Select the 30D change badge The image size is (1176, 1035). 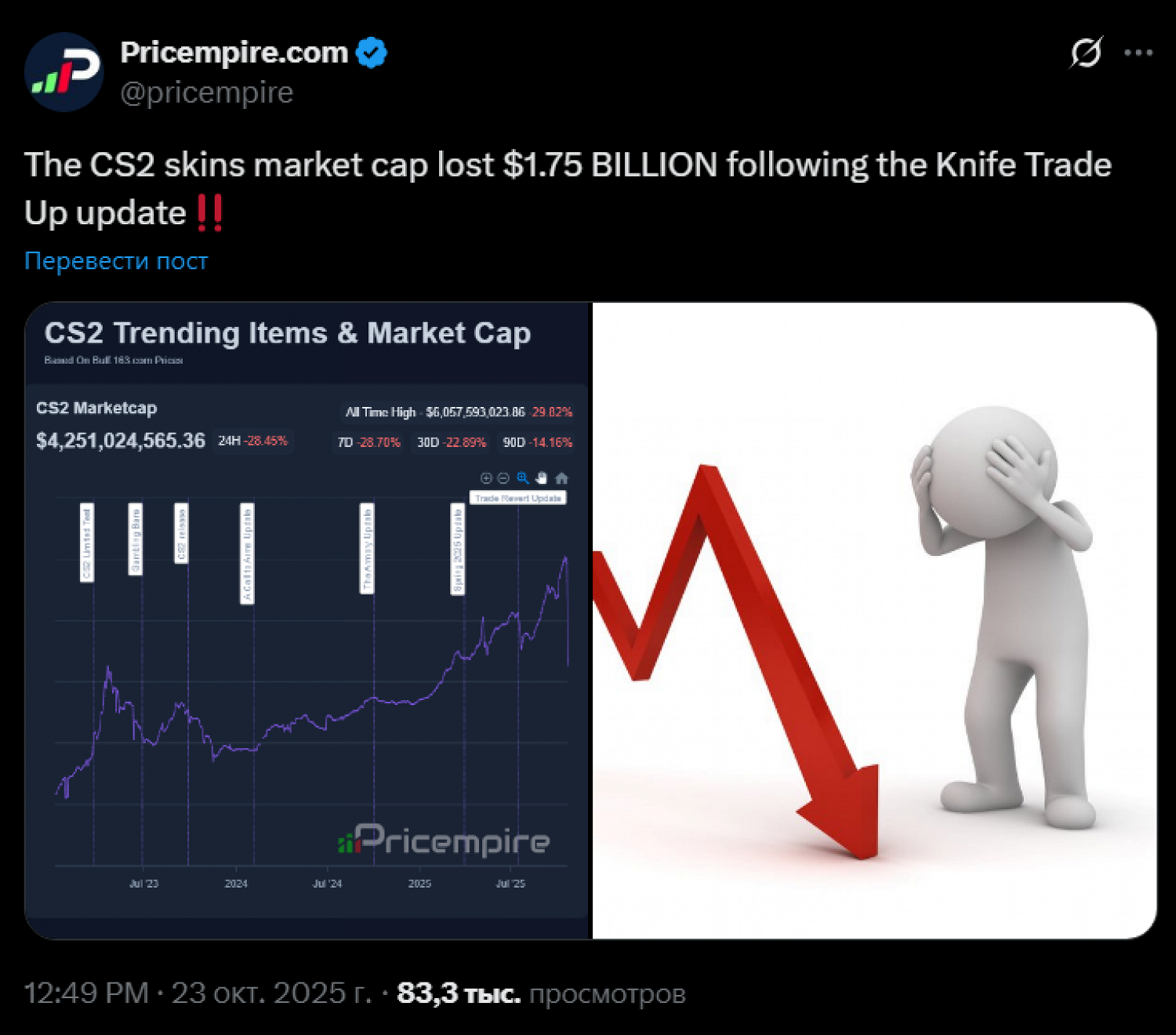tap(451, 442)
